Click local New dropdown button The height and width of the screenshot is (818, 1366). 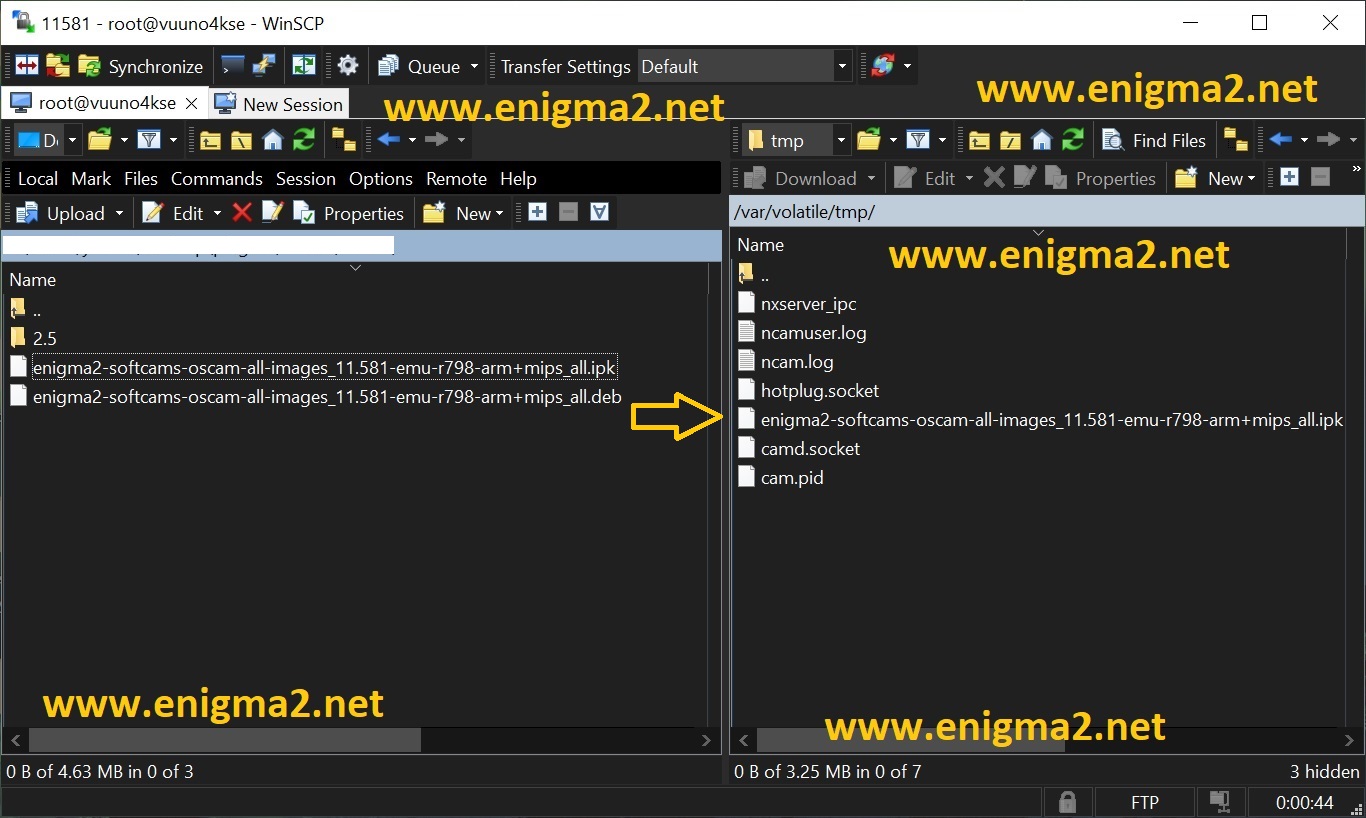point(464,213)
